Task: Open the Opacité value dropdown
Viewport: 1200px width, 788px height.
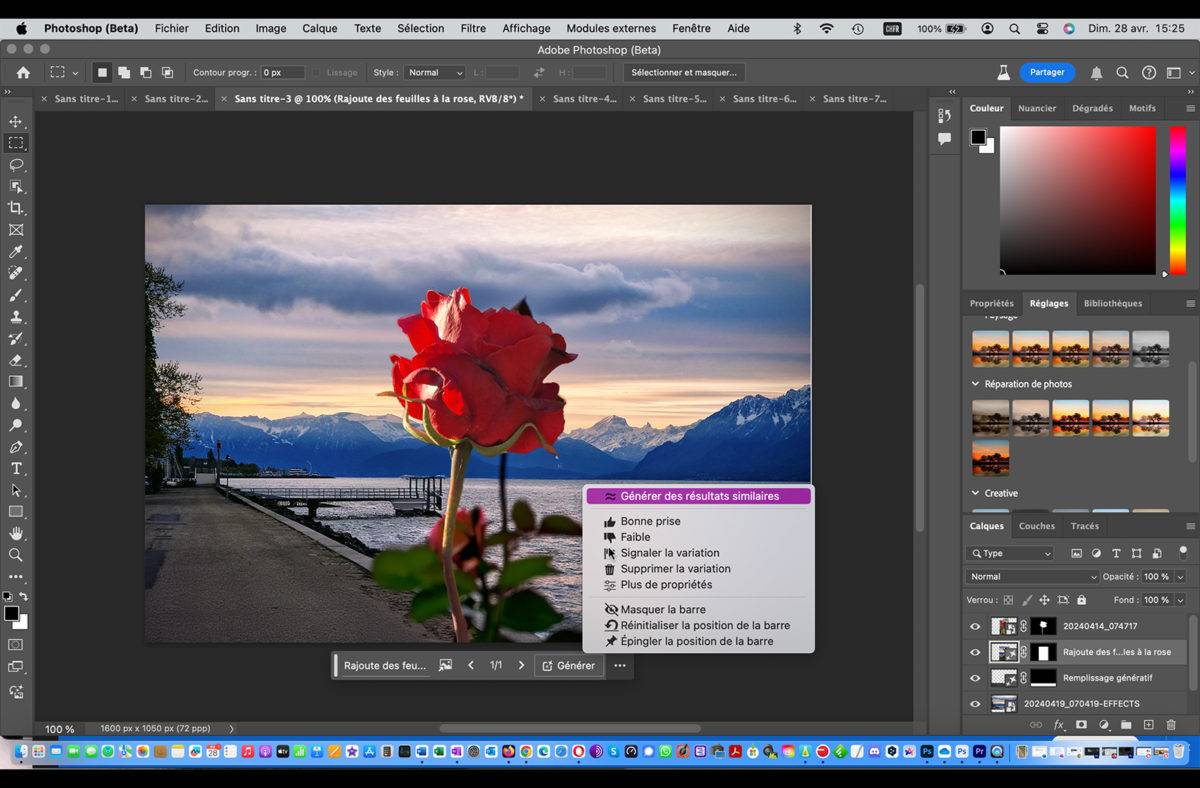Action: tap(1181, 577)
